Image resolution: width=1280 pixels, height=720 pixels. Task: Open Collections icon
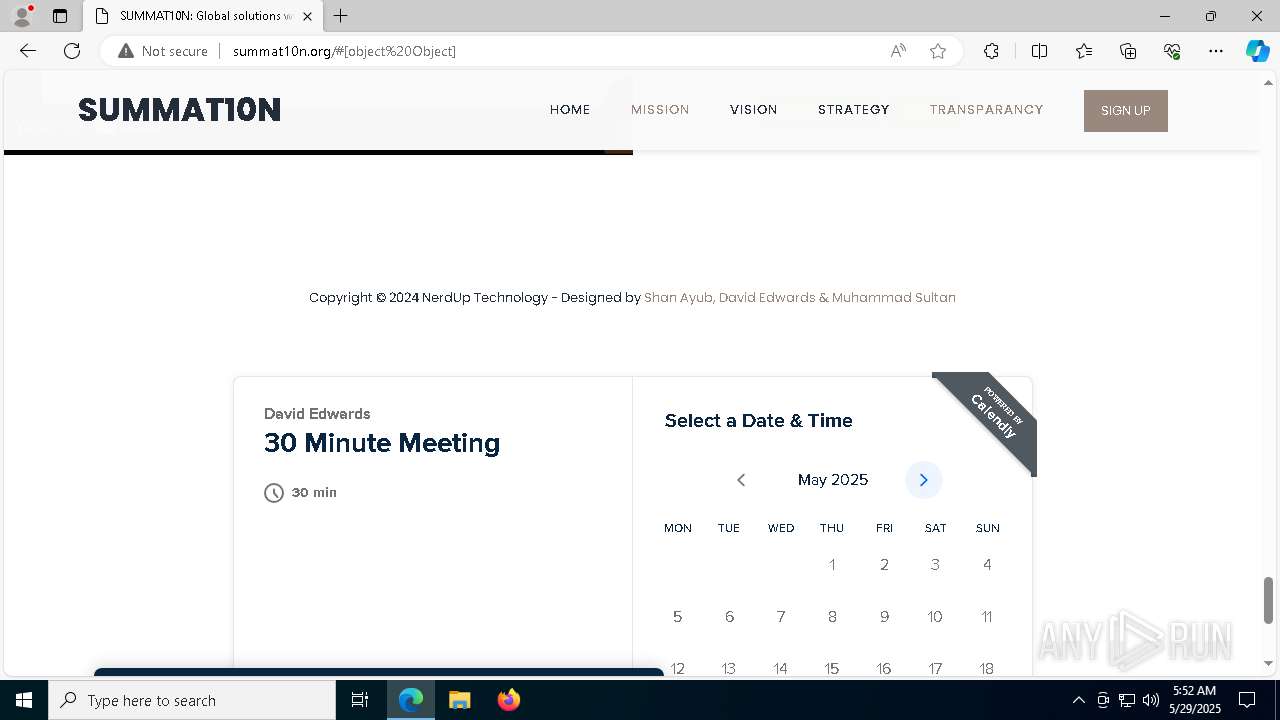tap(1128, 51)
